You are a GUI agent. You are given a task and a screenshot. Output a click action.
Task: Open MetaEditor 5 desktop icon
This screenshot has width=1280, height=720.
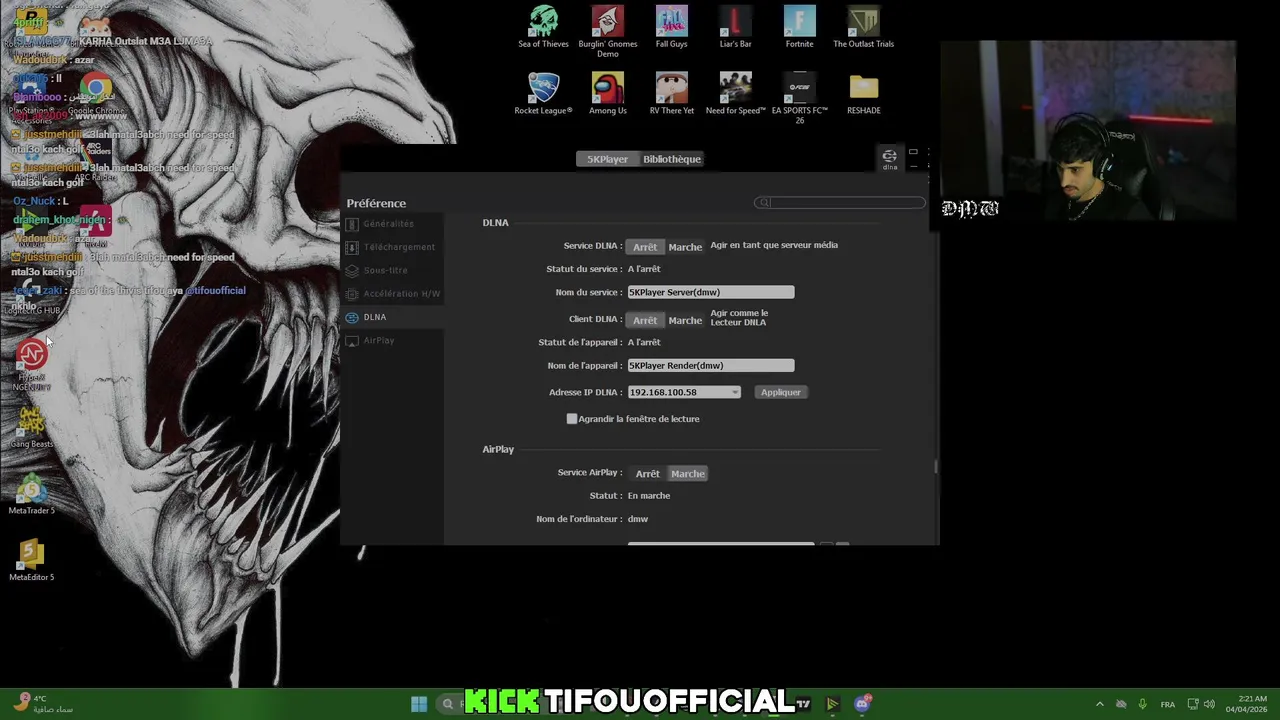pyautogui.click(x=32, y=560)
